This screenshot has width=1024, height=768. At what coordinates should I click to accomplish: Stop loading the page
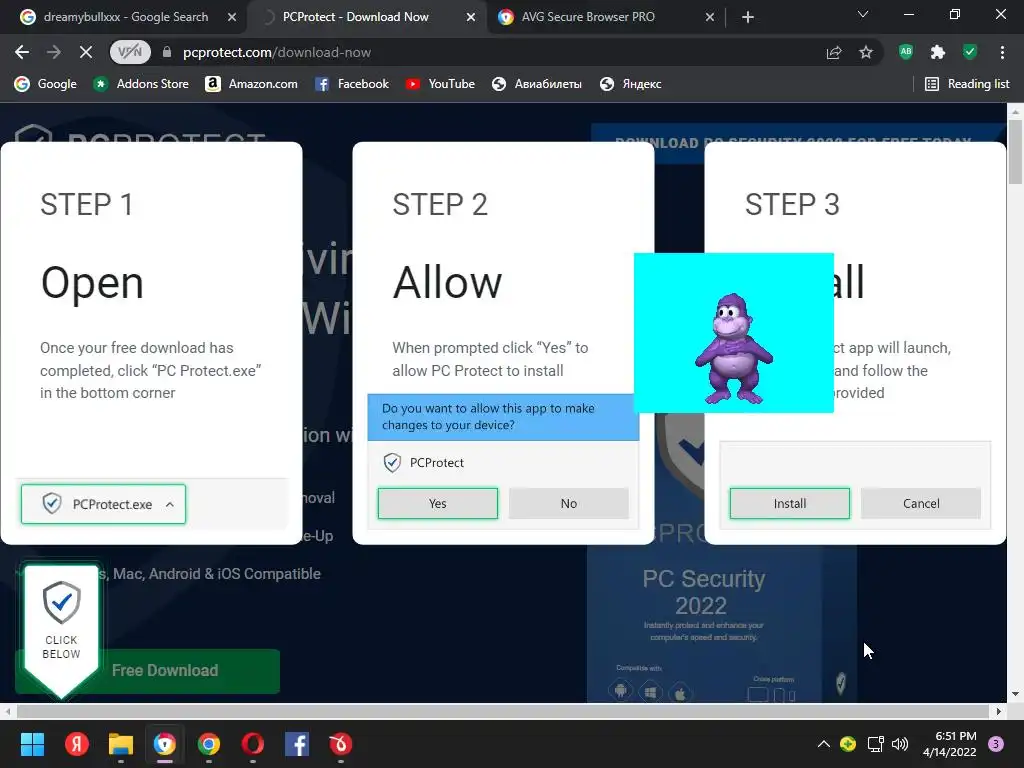[86, 52]
